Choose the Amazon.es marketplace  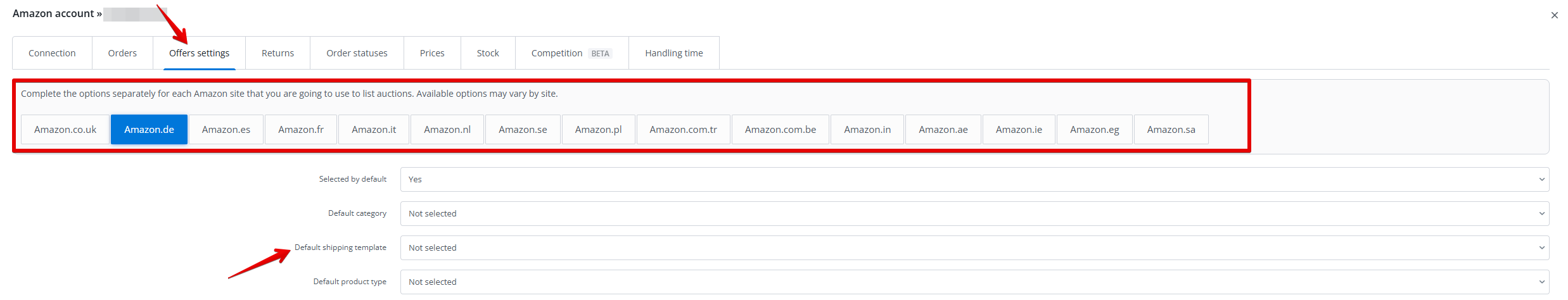coord(226,130)
